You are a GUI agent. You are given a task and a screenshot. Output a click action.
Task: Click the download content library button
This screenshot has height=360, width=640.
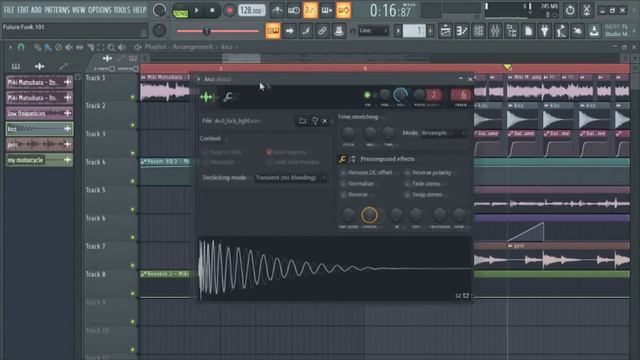pos(594,31)
